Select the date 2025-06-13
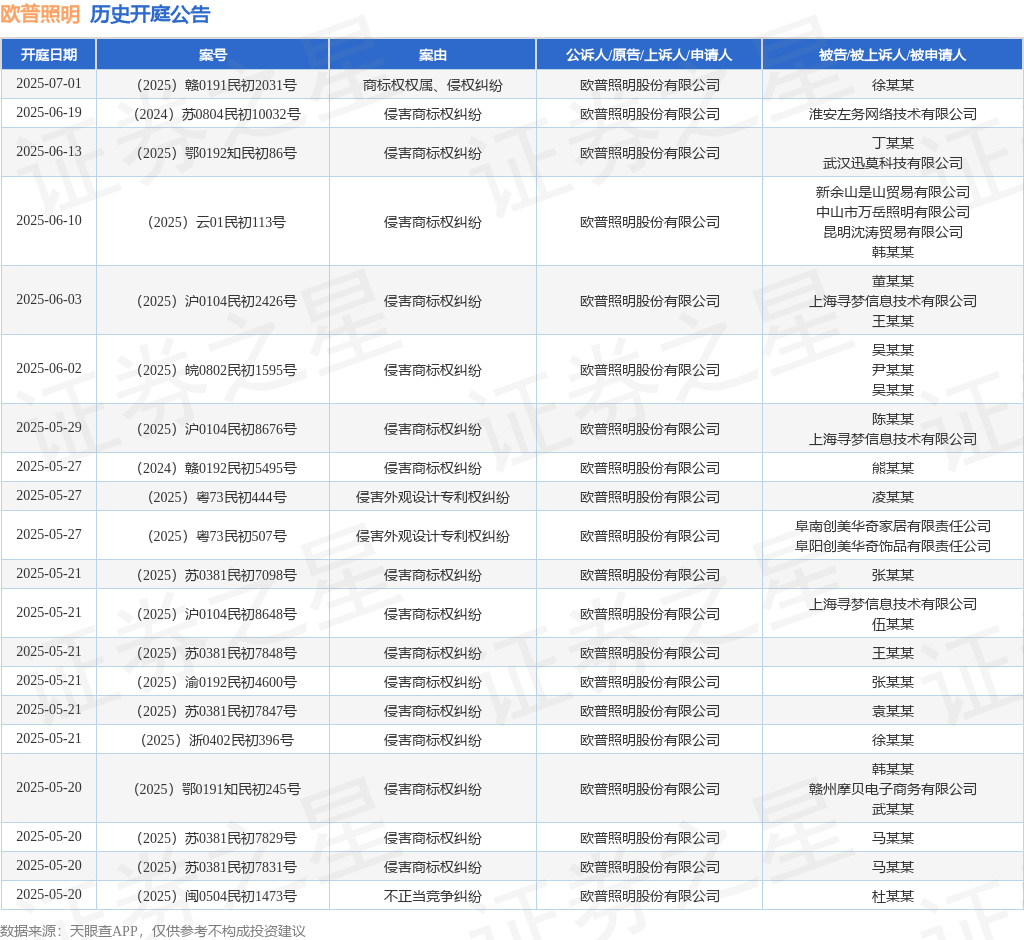1024x940 pixels. (x=49, y=152)
